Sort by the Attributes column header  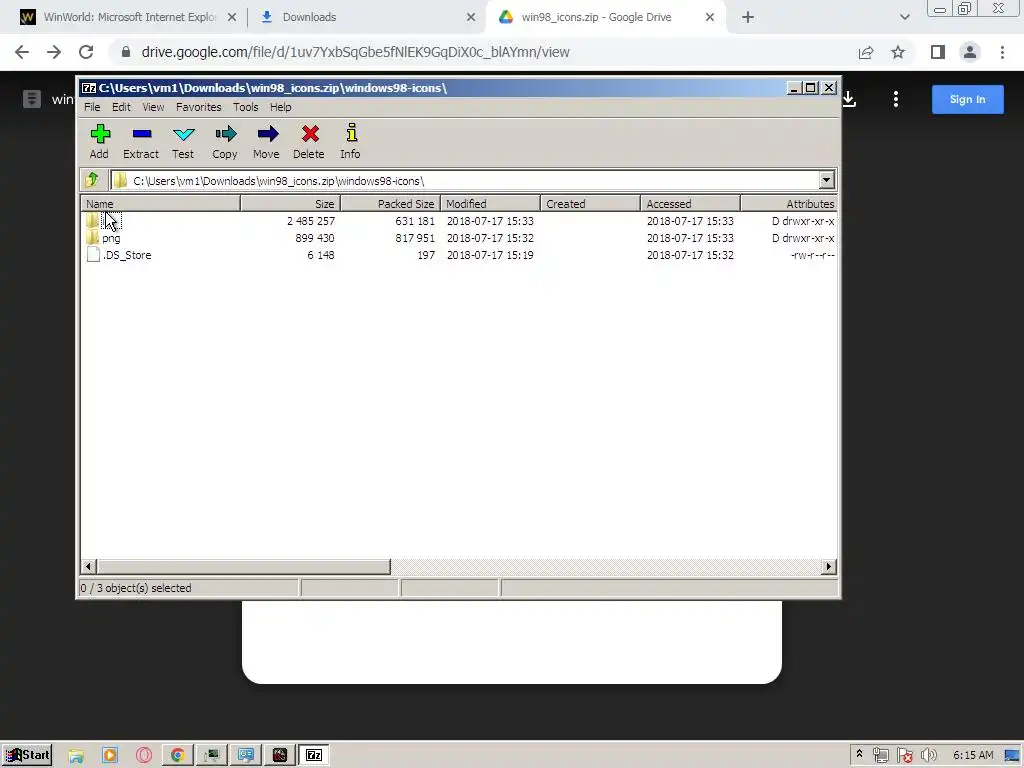(789, 204)
